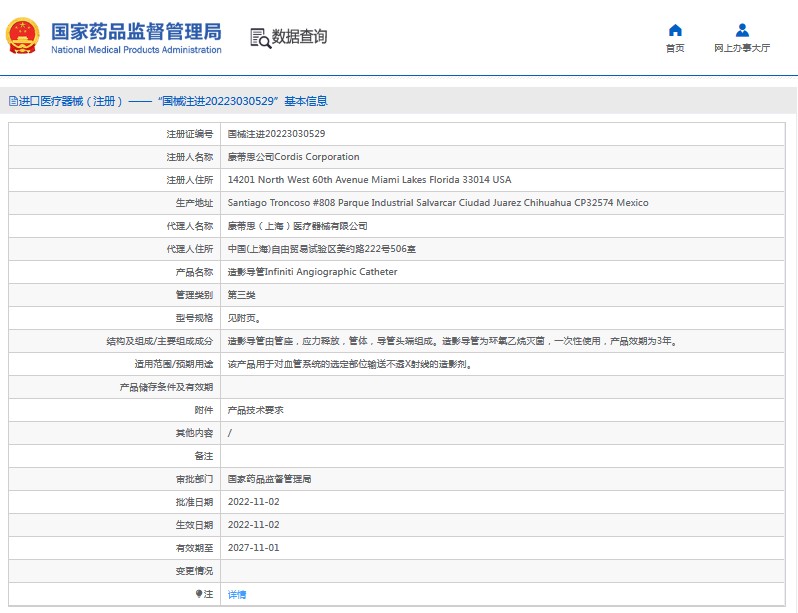Select the Santiago Troncoso #808 production address

(x=438, y=203)
